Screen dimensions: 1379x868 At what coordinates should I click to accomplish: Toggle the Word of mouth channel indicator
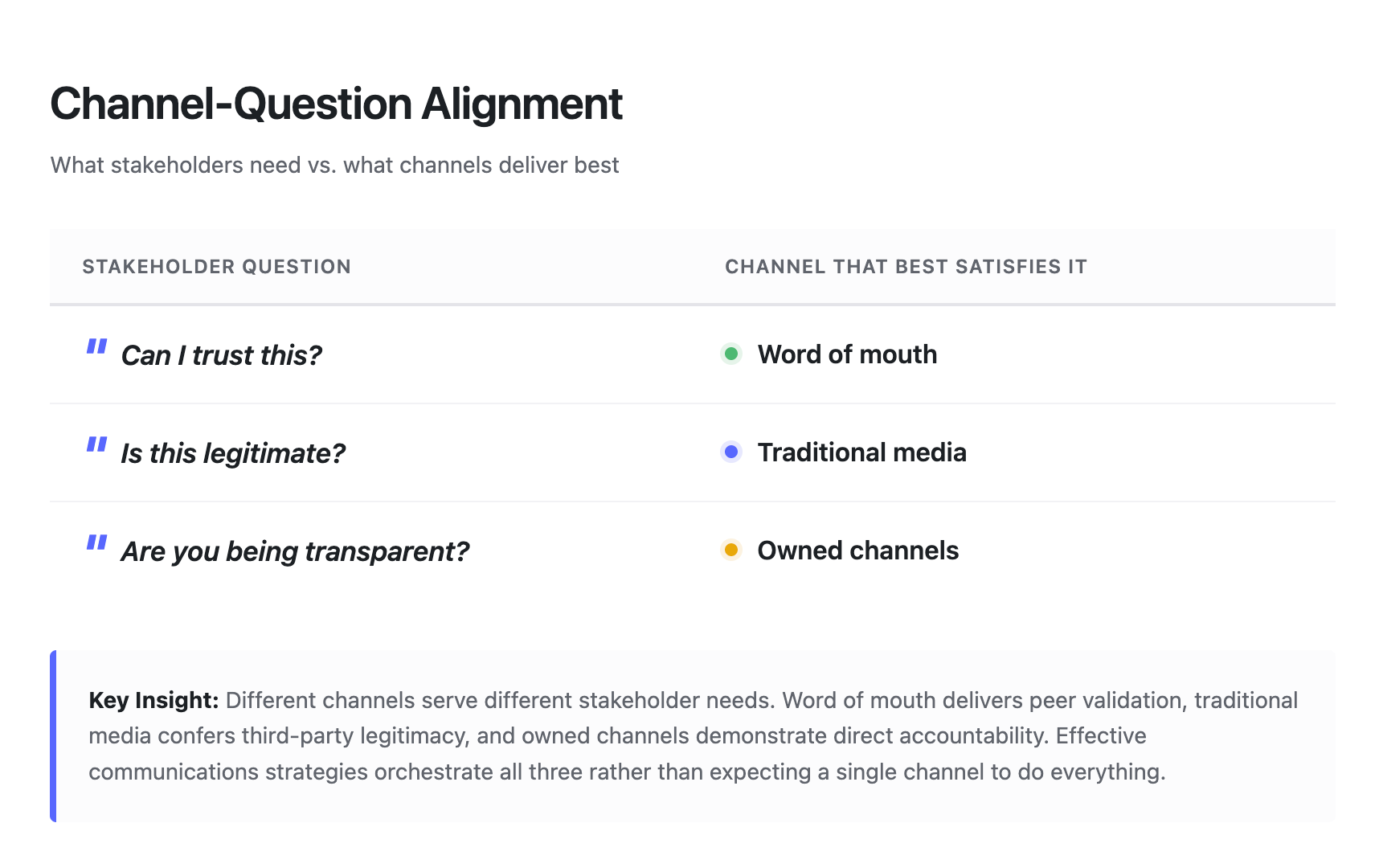(730, 354)
